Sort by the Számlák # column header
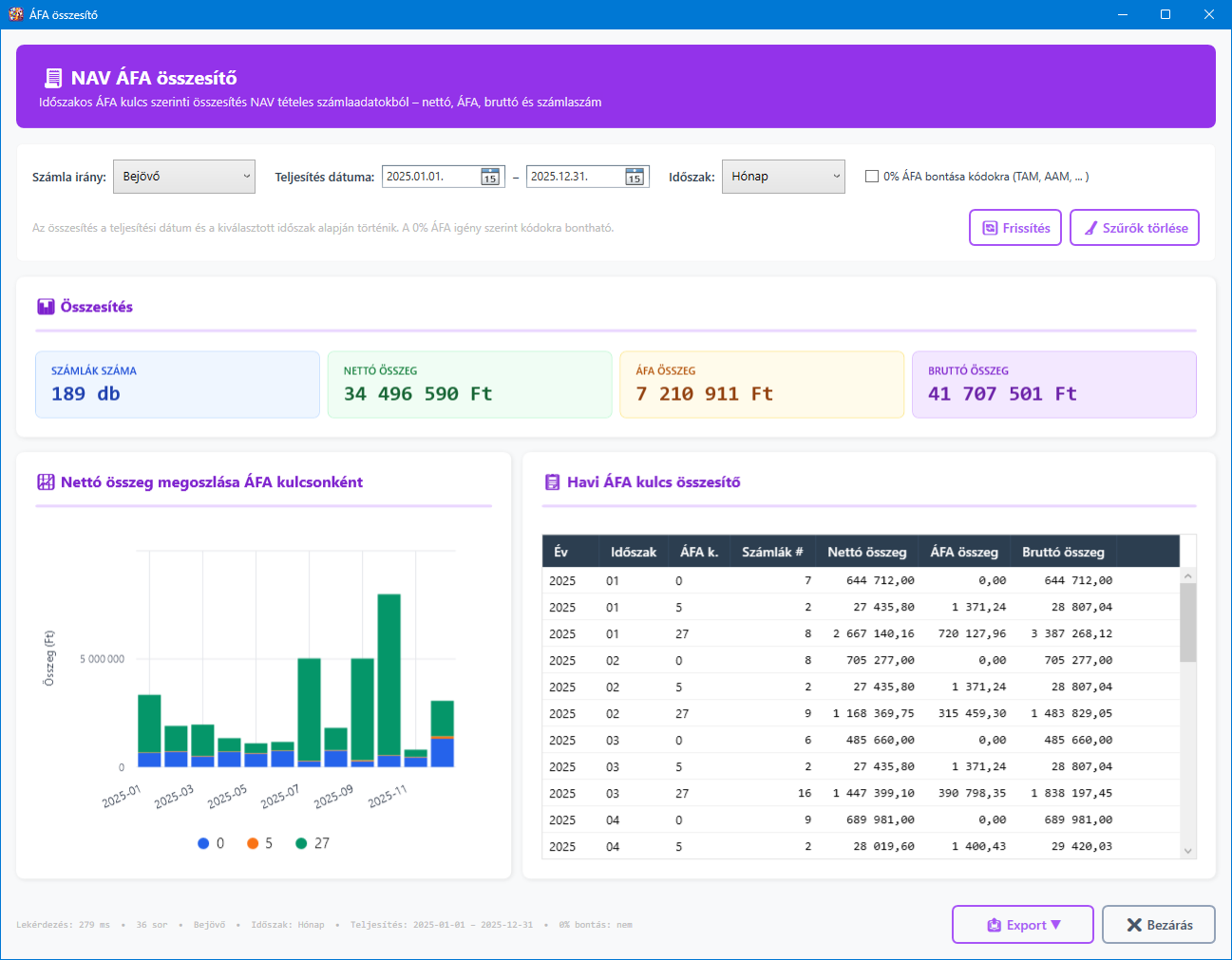Viewport: 1232px width, 960px height. (771, 552)
